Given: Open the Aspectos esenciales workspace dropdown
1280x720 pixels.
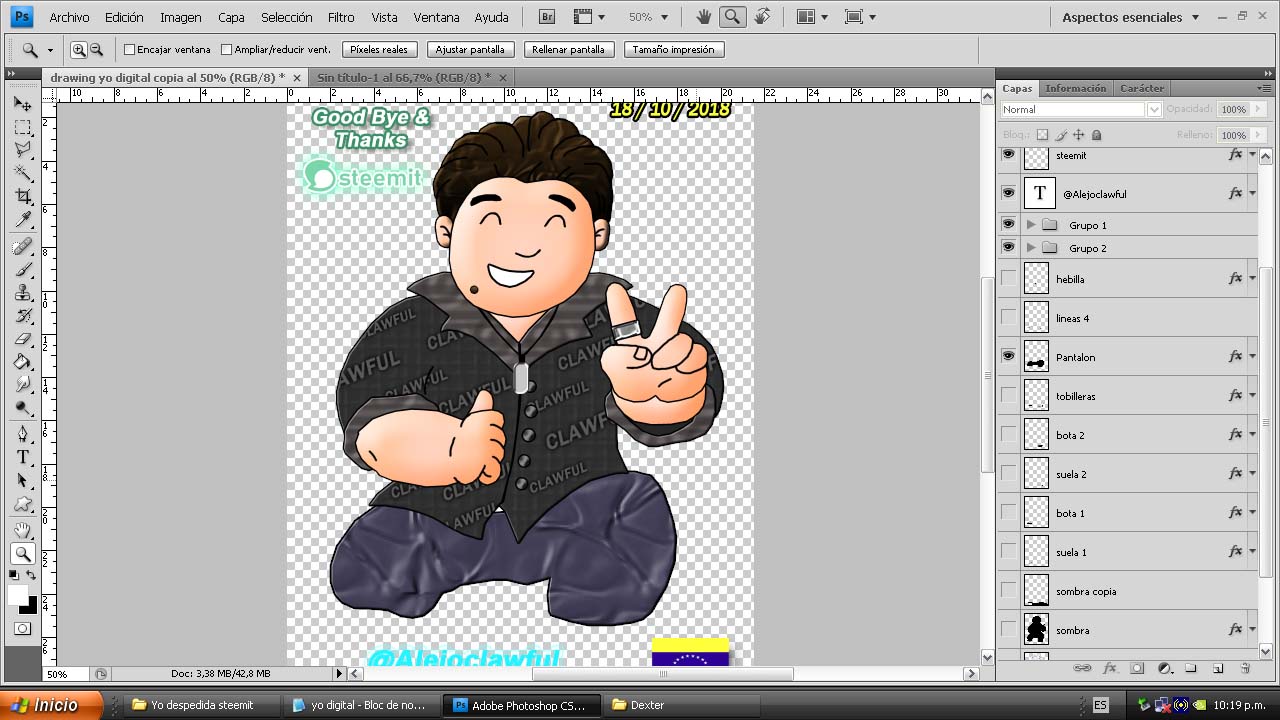Looking at the screenshot, I should tap(1130, 17).
